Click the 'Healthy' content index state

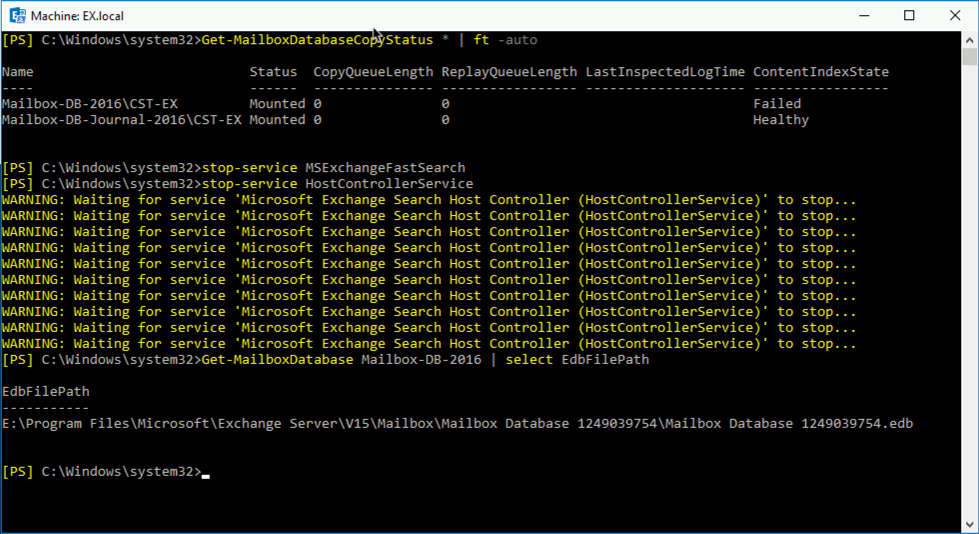(x=780, y=120)
